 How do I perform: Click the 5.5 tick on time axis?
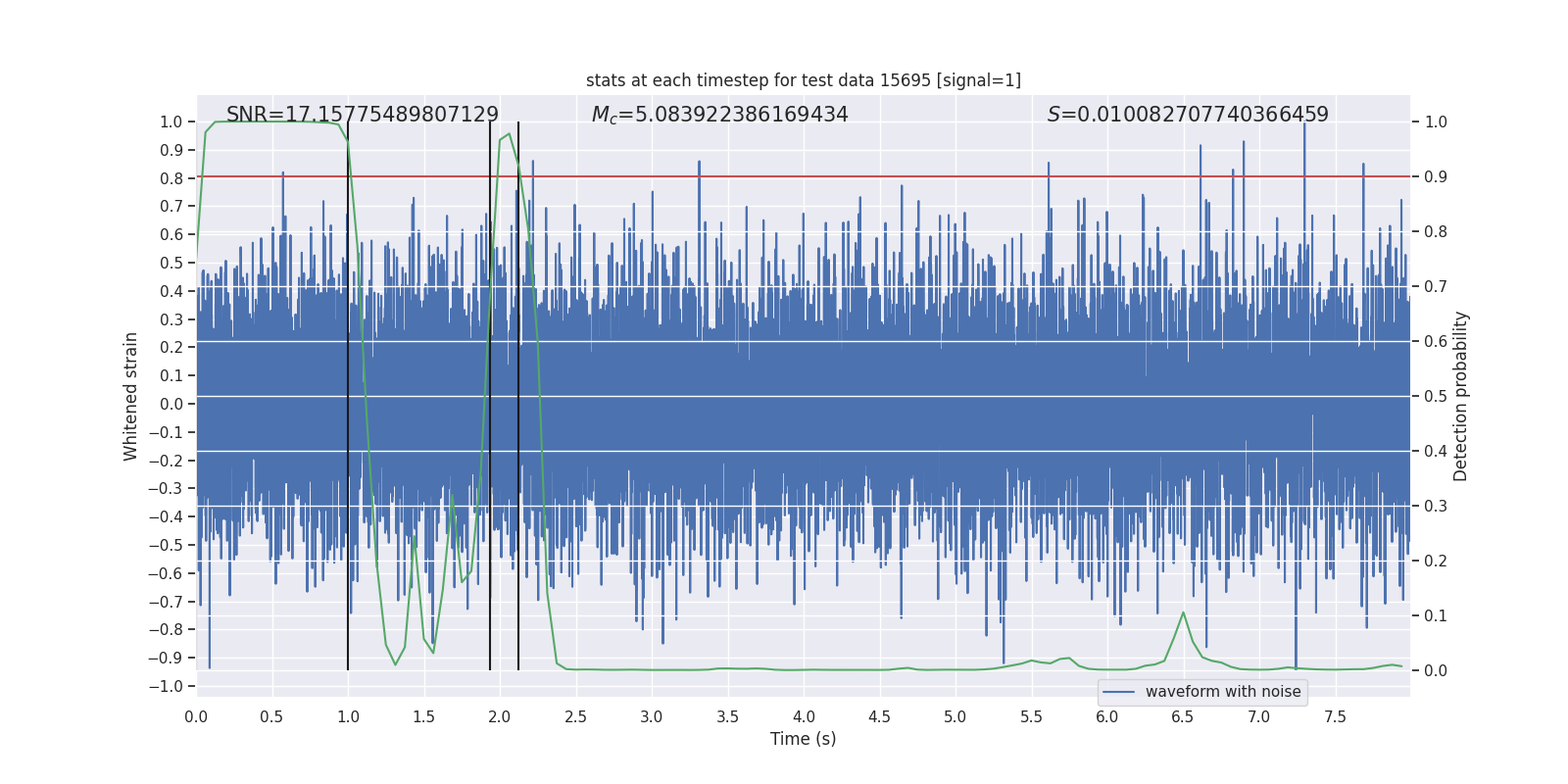coord(1031,717)
